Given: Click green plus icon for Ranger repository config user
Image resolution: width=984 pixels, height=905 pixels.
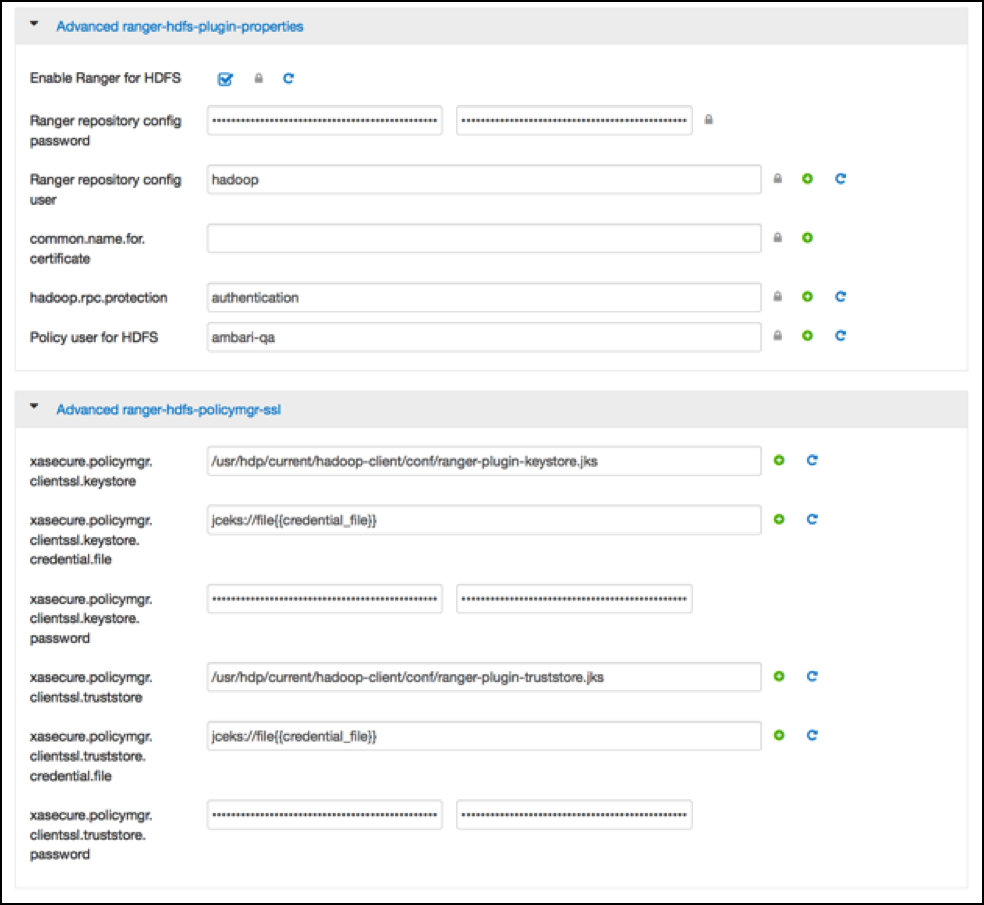Looking at the screenshot, I should tap(807, 179).
